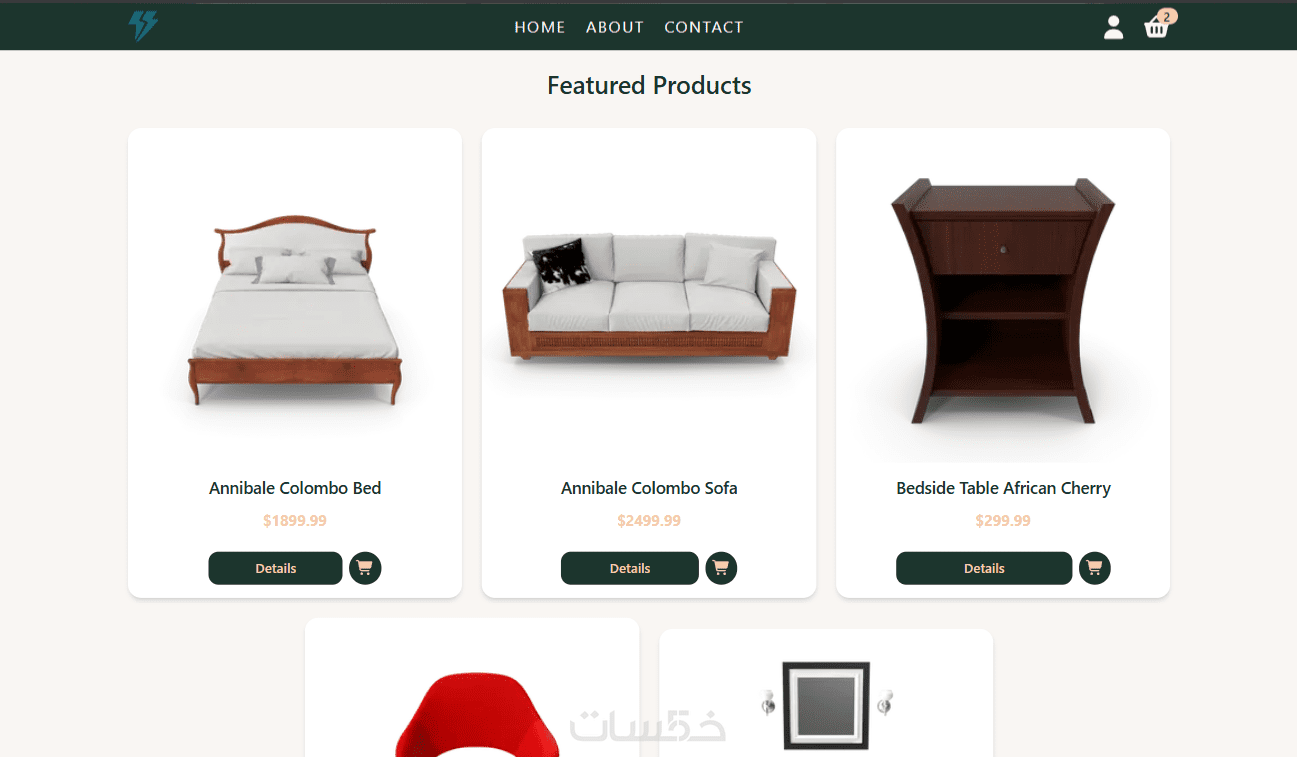The width and height of the screenshot is (1297, 757).
Task: Select the framed mirror product image
Action: (x=826, y=705)
